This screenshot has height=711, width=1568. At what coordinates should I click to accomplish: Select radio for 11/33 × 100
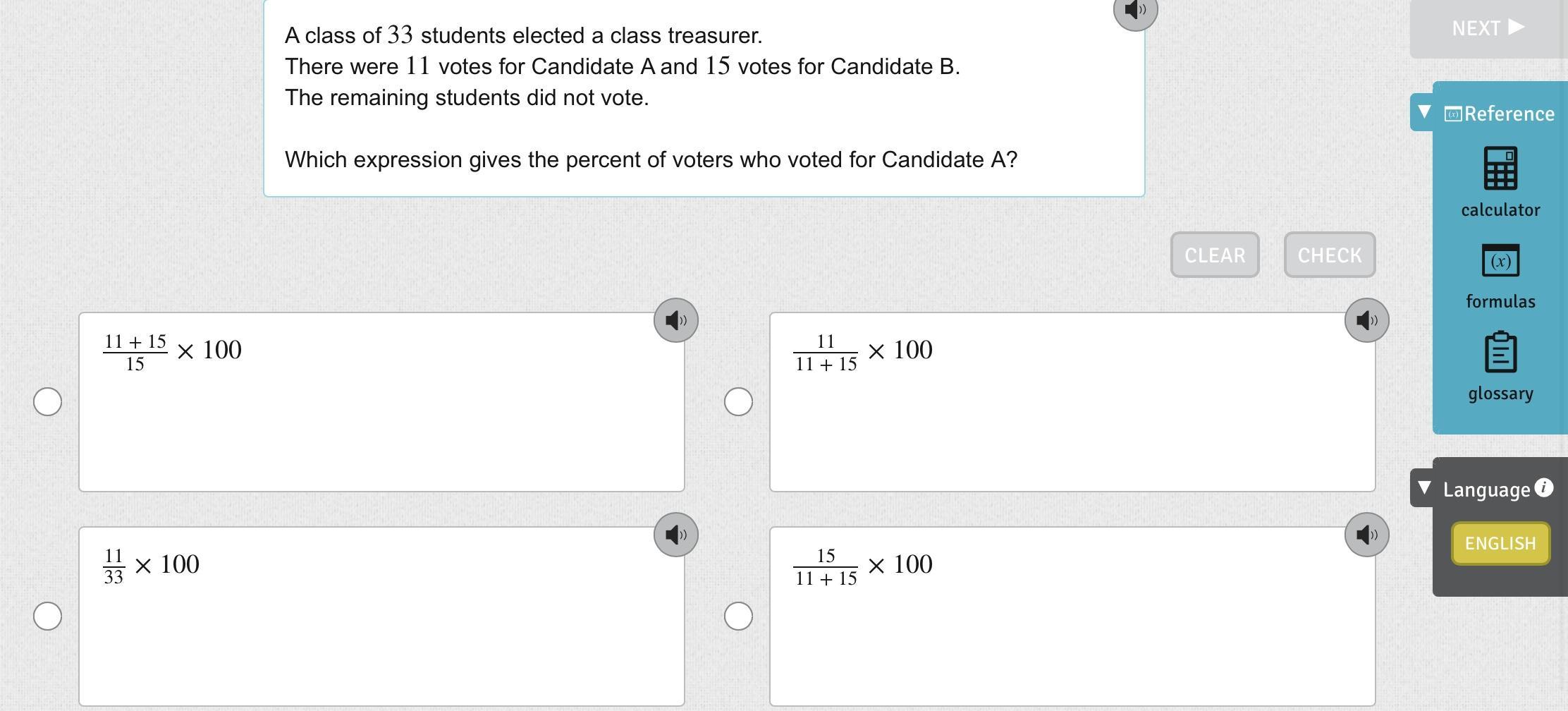coord(47,616)
